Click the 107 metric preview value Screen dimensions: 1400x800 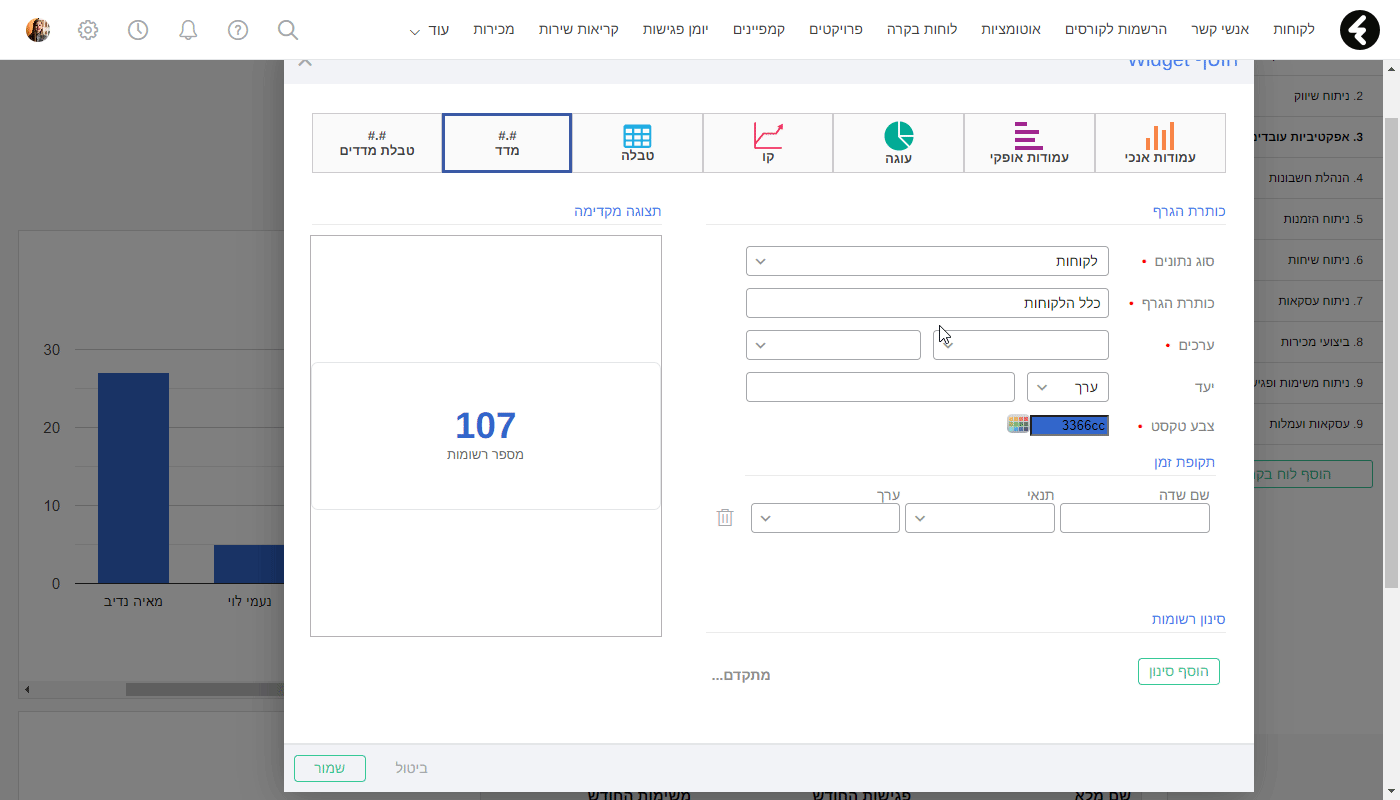point(485,426)
